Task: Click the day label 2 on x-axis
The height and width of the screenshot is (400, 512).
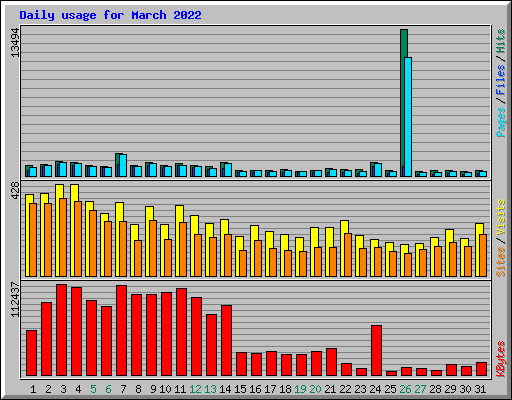Action: coord(48,389)
